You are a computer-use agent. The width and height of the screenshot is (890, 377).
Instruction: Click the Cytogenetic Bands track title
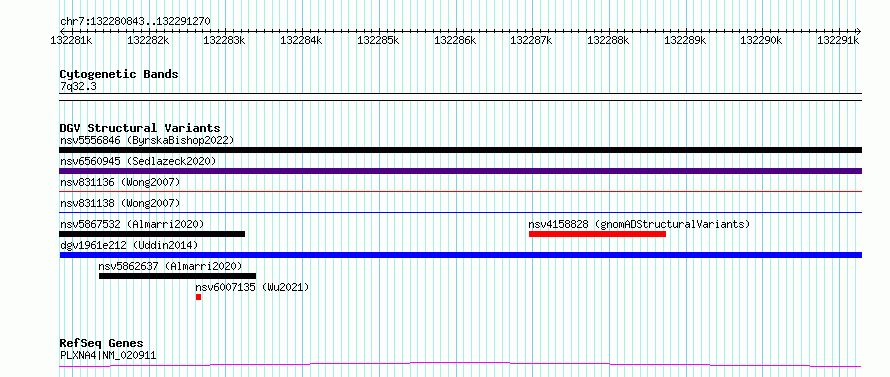(119, 74)
